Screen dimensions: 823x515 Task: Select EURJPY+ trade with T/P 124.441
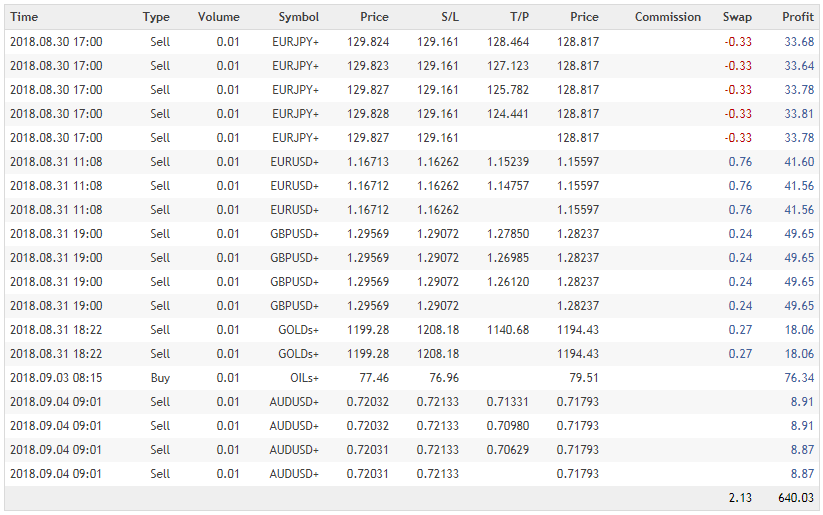tap(412, 113)
